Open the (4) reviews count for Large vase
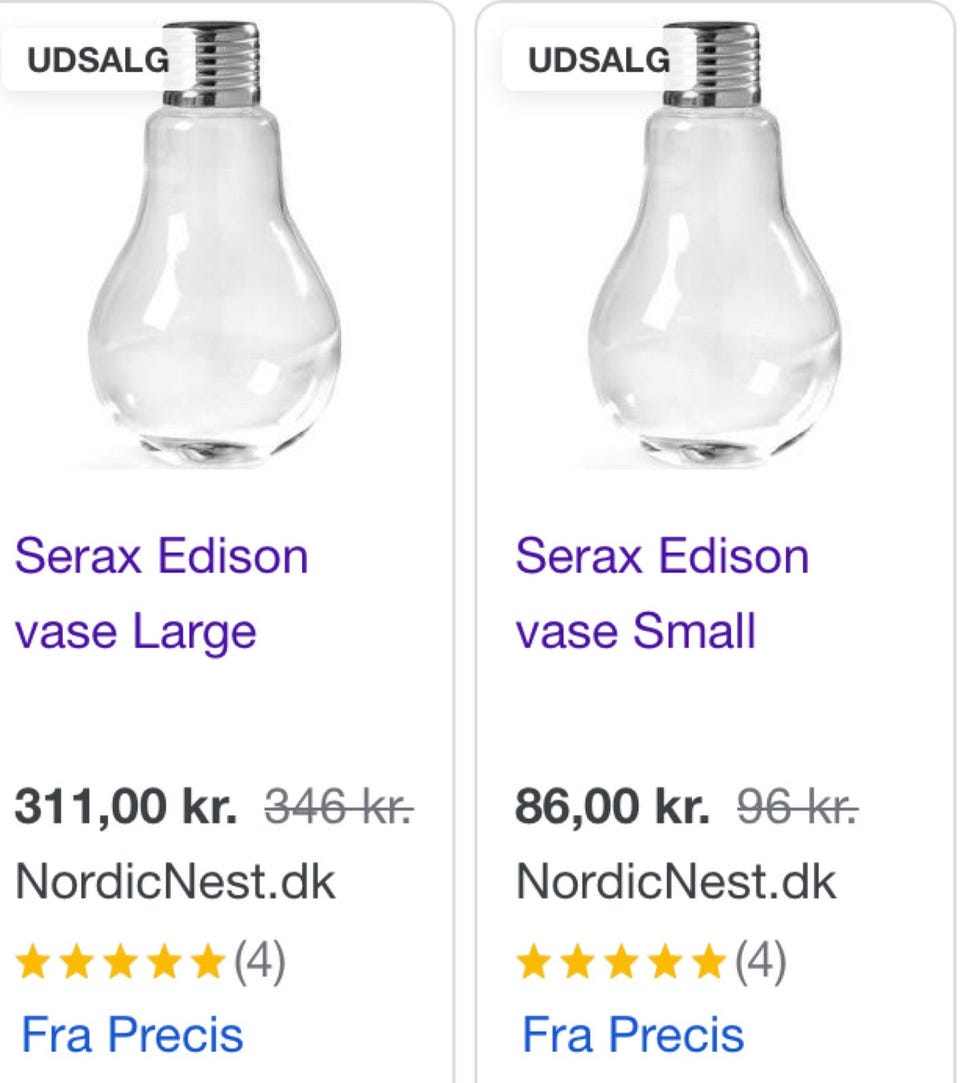The image size is (960, 1083). [259, 963]
